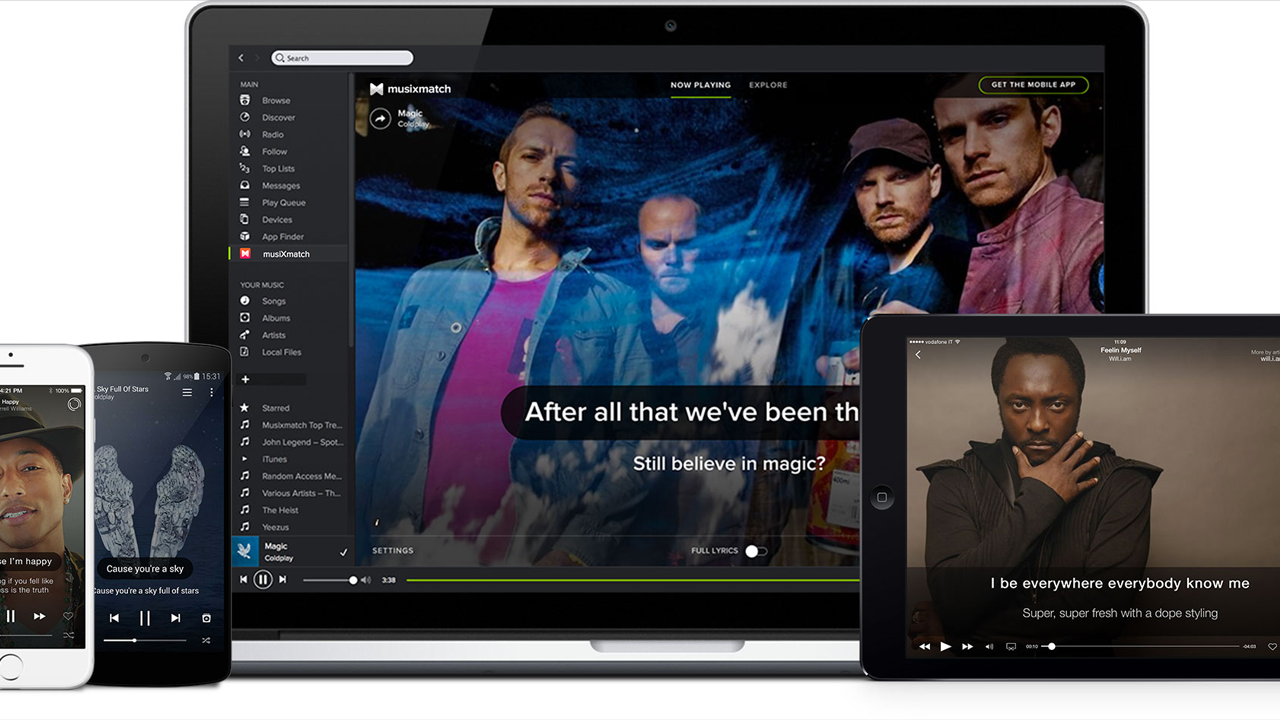
Task: Click the tablet song progress slider
Action: [1141, 647]
